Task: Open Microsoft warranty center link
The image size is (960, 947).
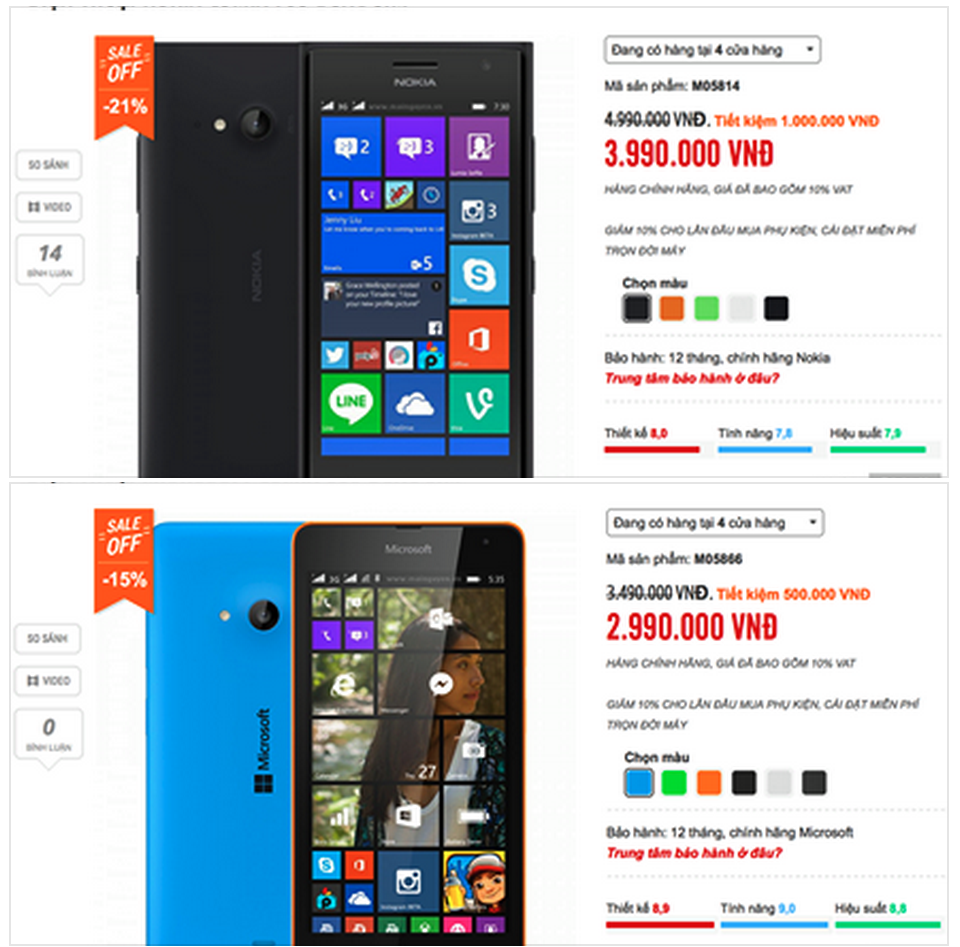Action: tap(694, 853)
